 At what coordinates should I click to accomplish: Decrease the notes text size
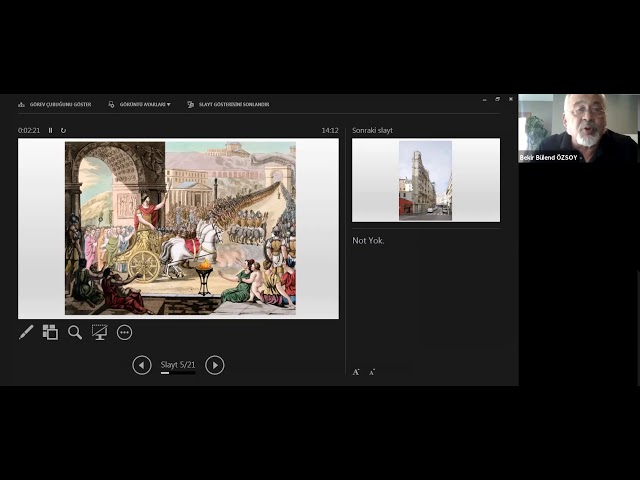pos(372,372)
